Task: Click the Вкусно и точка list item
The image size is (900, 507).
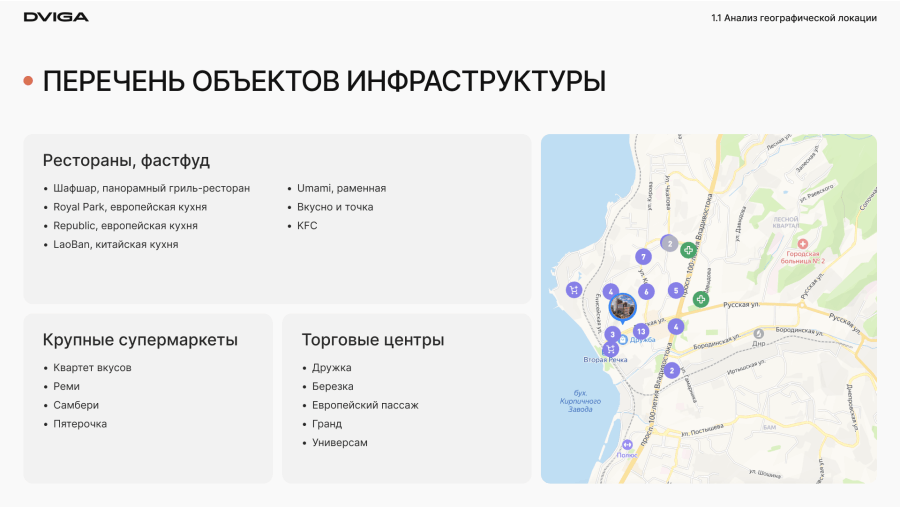Action: pos(335,207)
